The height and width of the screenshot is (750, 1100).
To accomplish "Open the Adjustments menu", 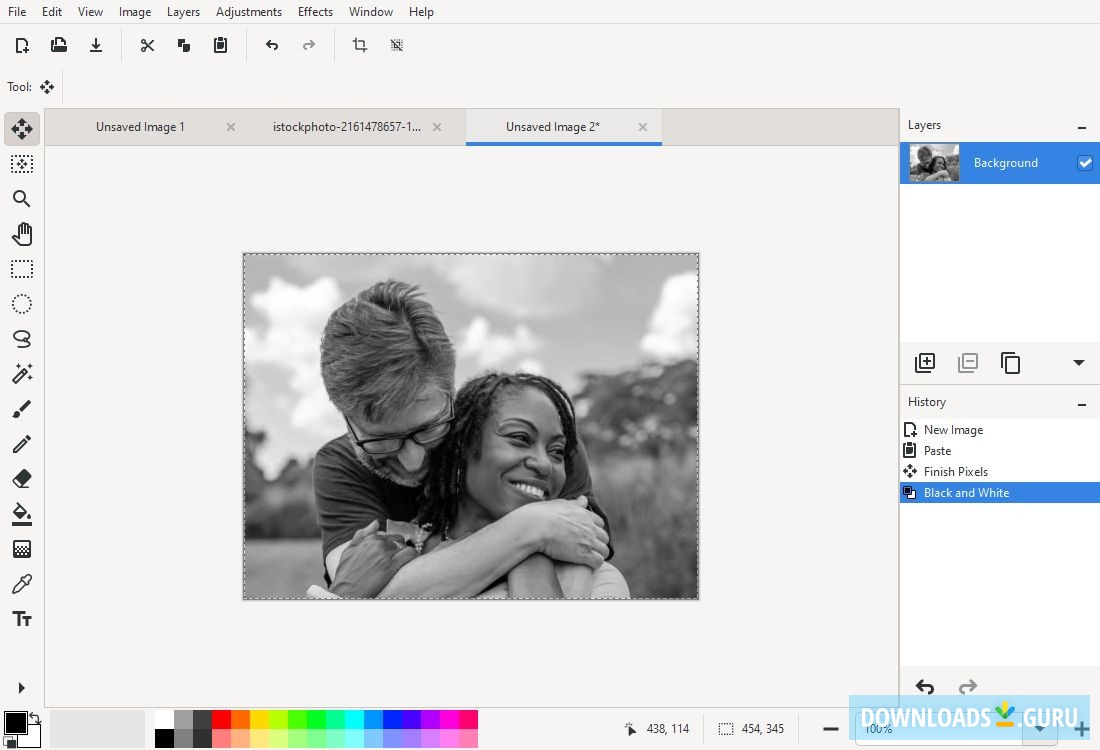I will pyautogui.click(x=249, y=12).
